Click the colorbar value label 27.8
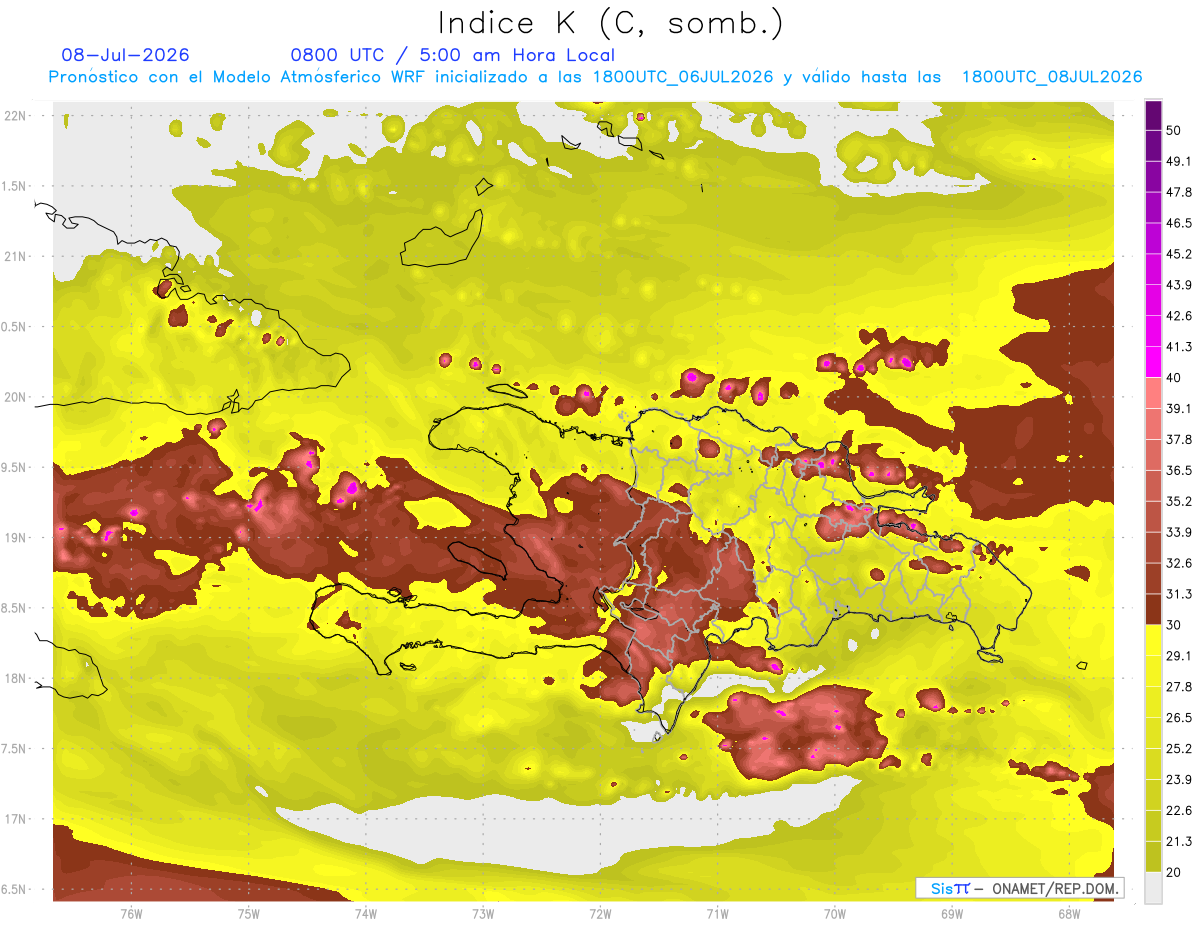This screenshot has height=927, width=1200. pyautogui.click(x=1177, y=687)
